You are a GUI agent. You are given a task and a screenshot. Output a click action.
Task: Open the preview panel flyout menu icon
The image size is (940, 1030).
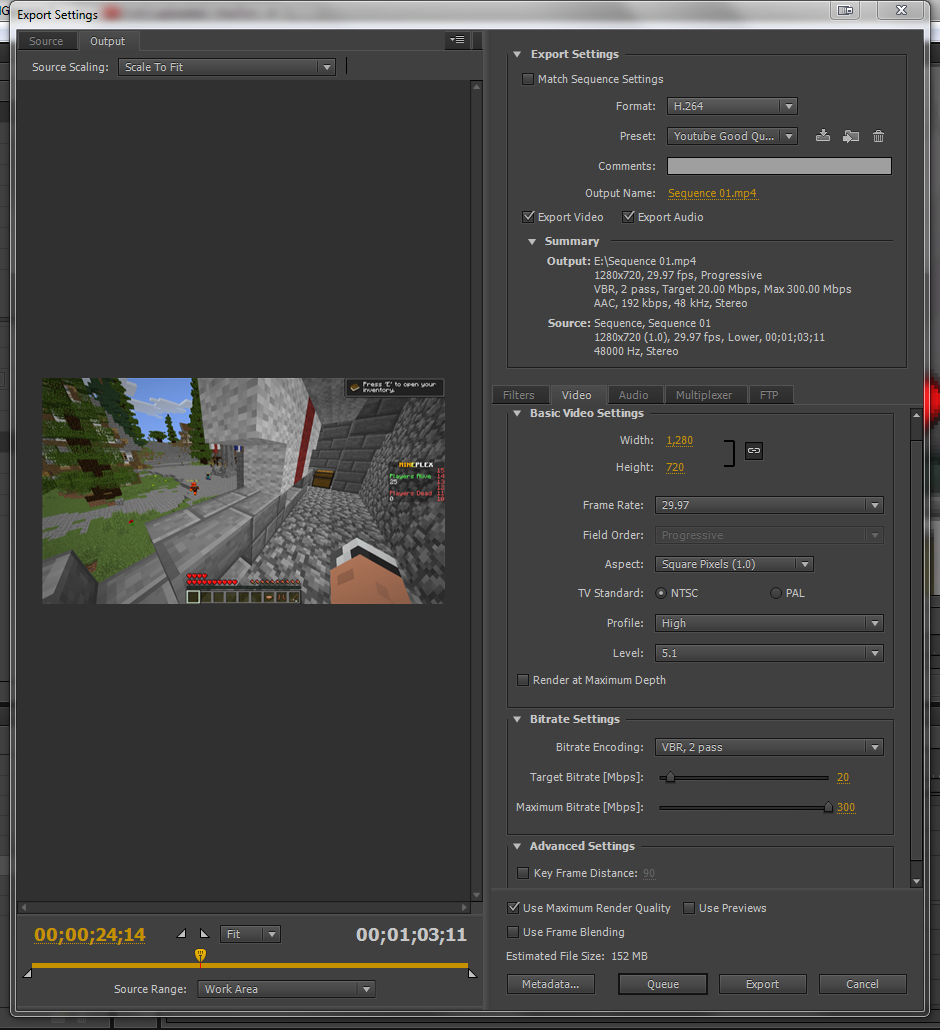(x=457, y=40)
